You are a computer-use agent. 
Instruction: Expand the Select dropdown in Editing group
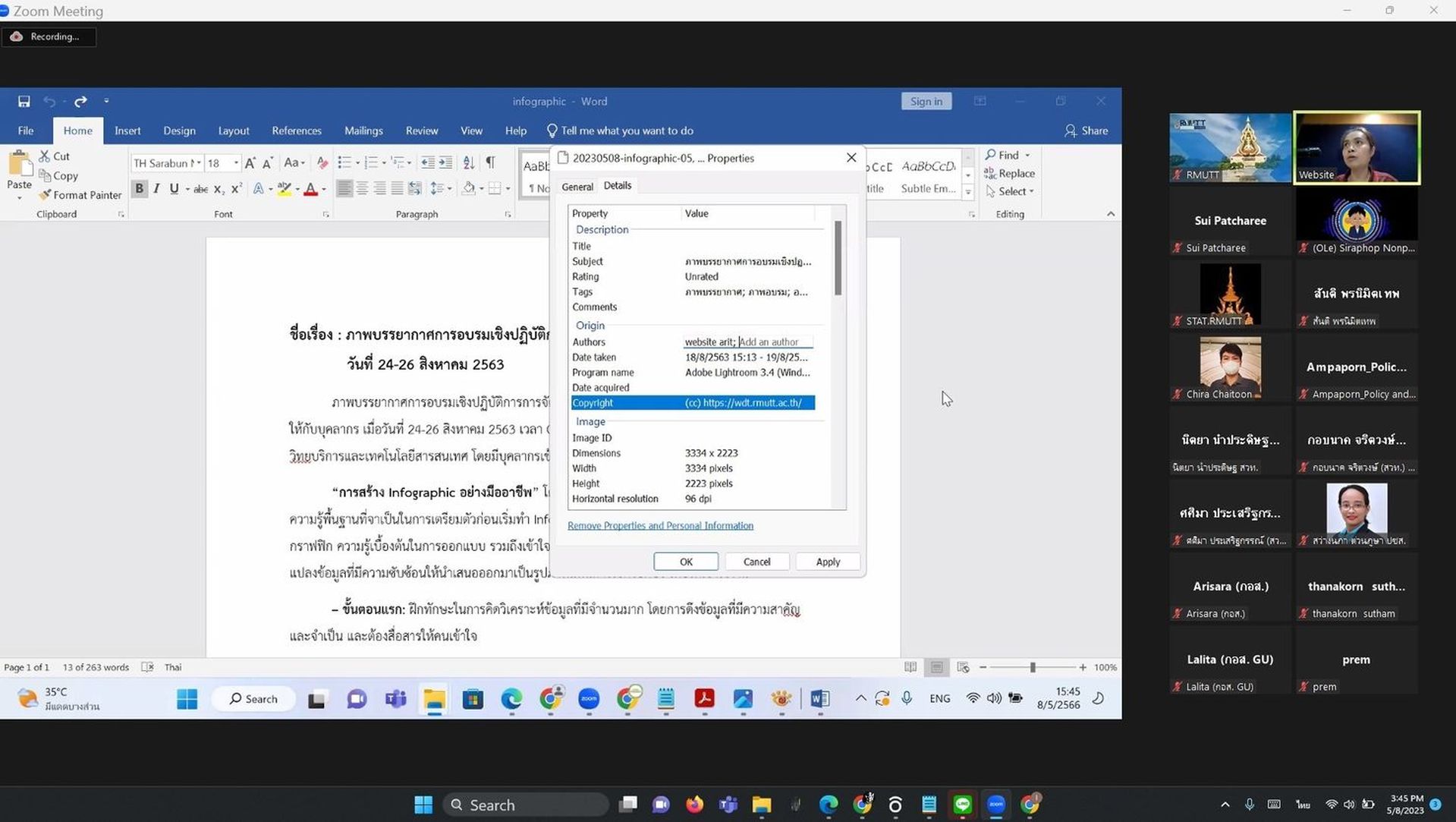point(1011,191)
